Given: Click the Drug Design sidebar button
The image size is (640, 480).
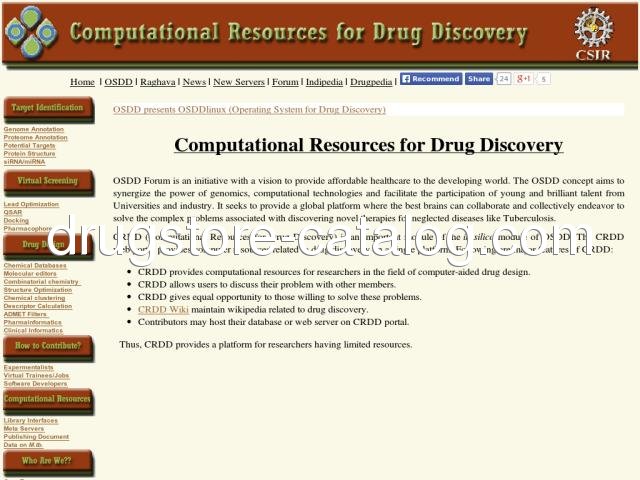Looking at the screenshot, I should pyautogui.click(x=48, y=246).
